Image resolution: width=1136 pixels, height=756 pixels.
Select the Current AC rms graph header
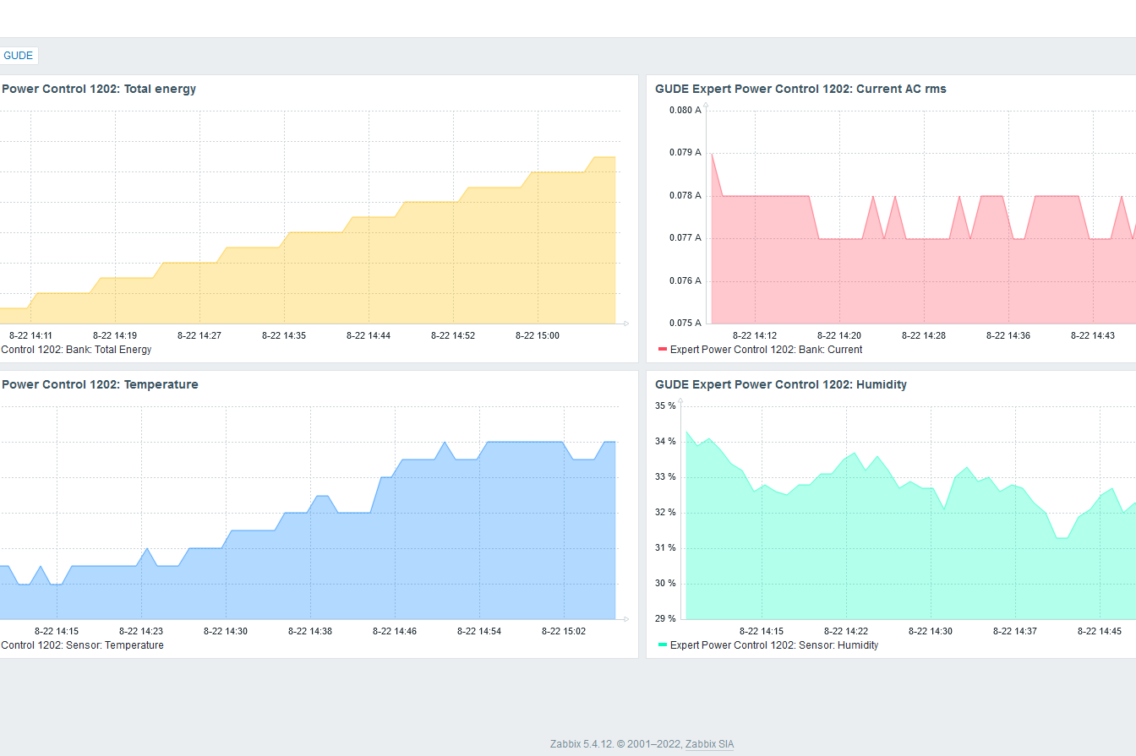pos(798,88)
